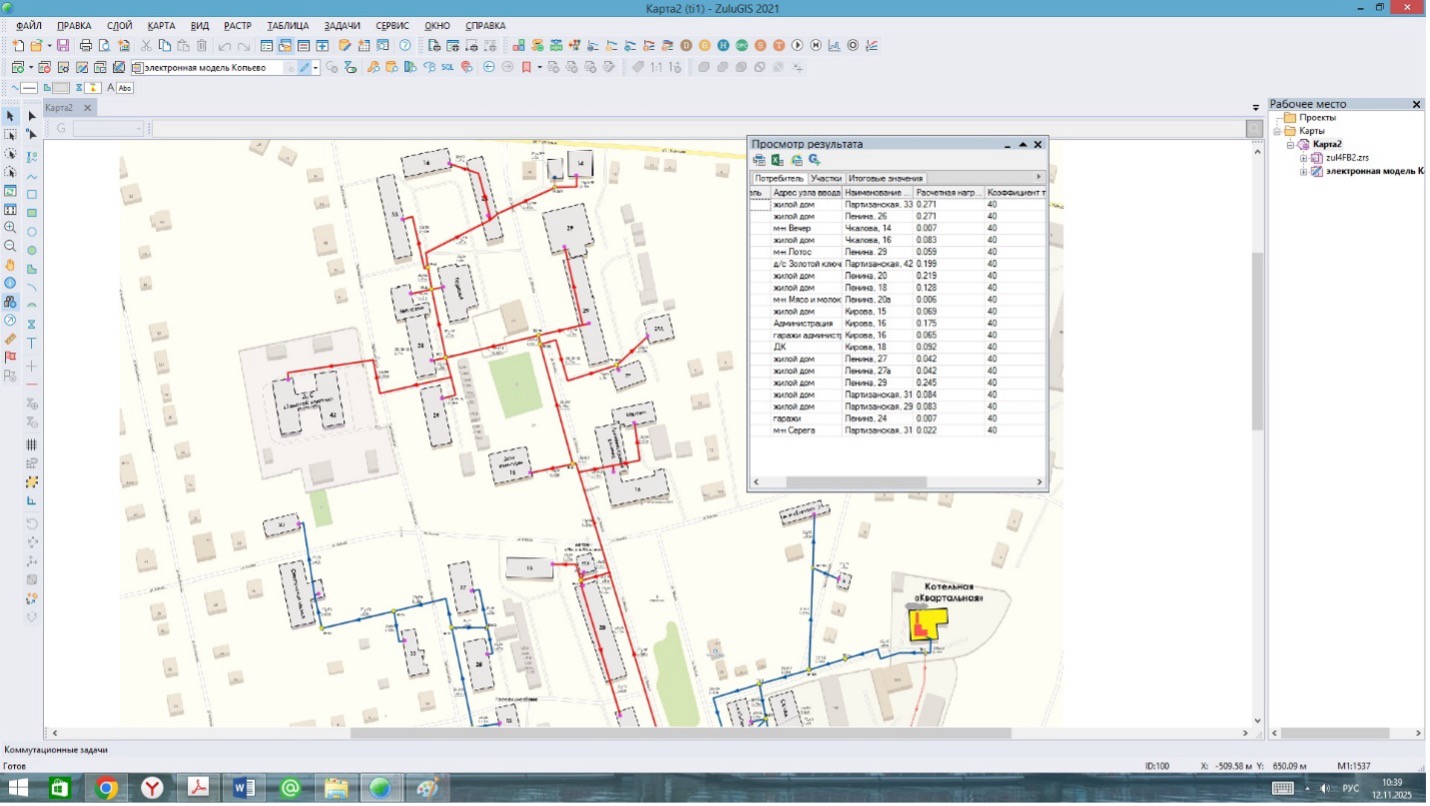Open the active layer dropdown list

316,67
